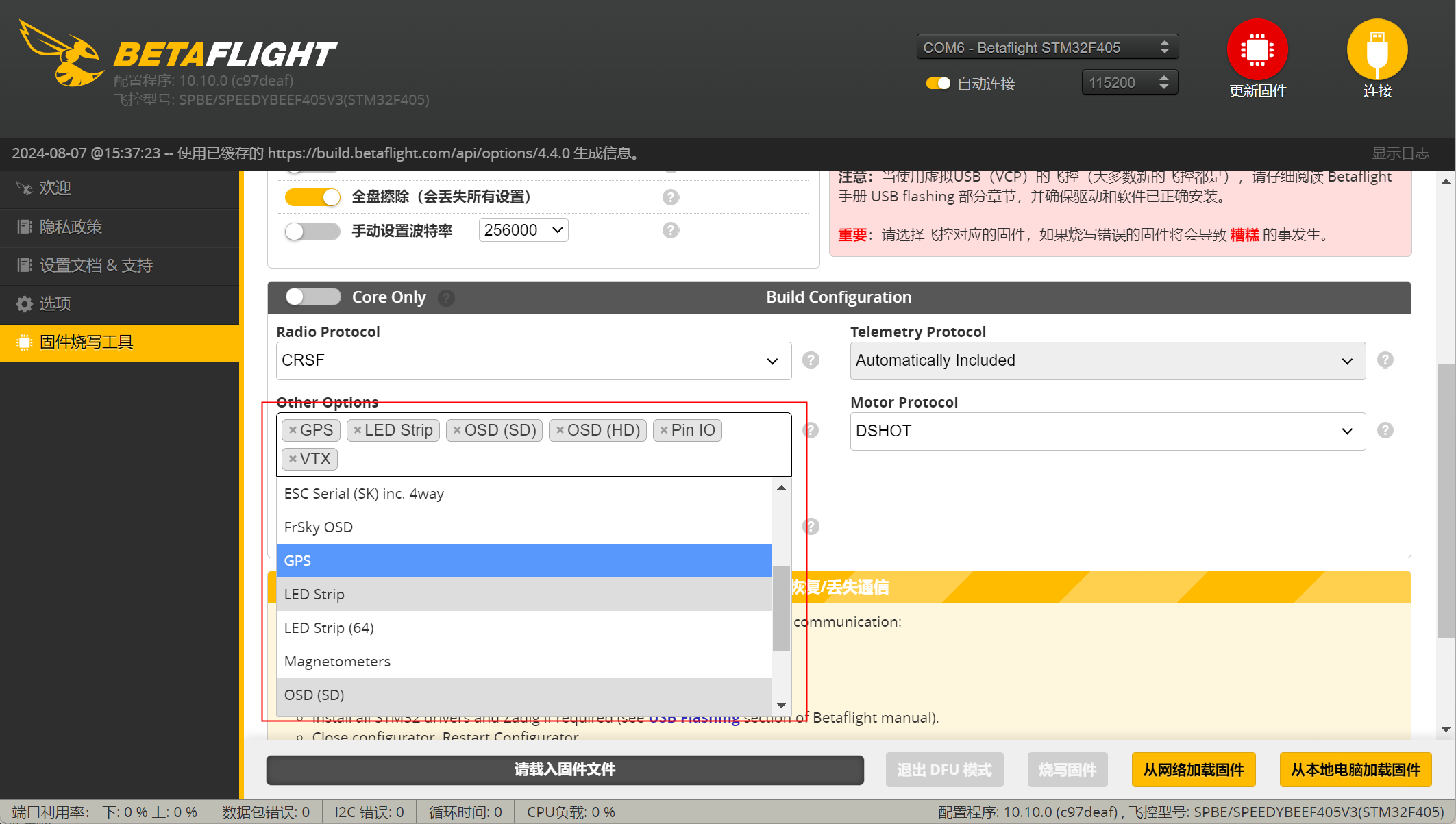
Task: Expand the Motor Protocol DSHOT dropdown
Action: [x=1108, y=431]
